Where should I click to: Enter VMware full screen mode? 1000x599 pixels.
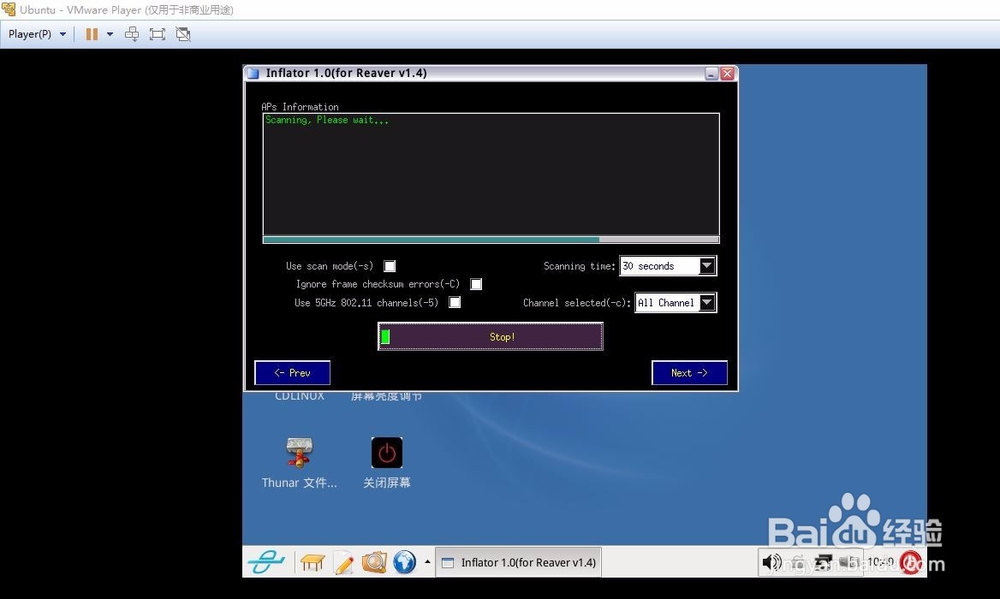point(158,34)
